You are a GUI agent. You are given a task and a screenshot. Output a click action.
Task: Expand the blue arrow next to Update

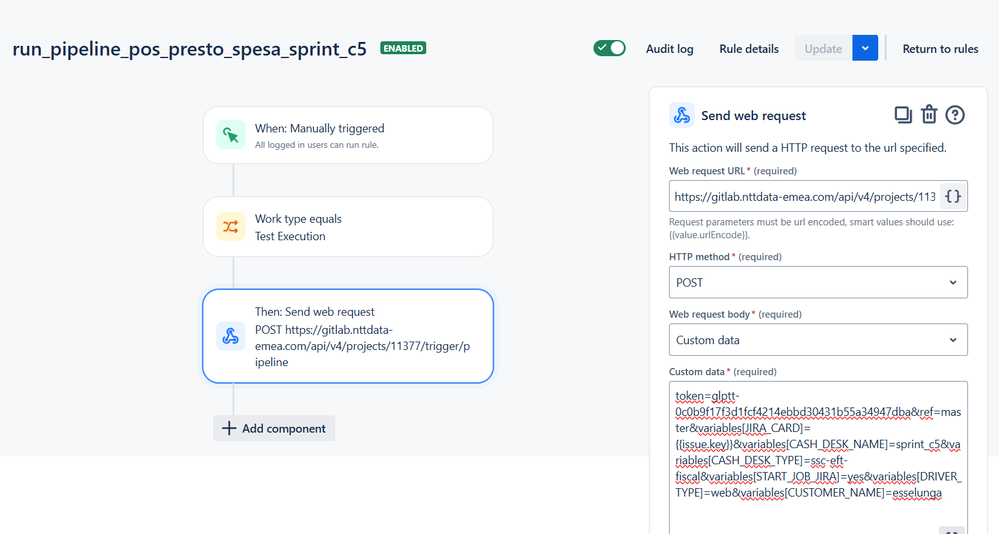[865, 48]
